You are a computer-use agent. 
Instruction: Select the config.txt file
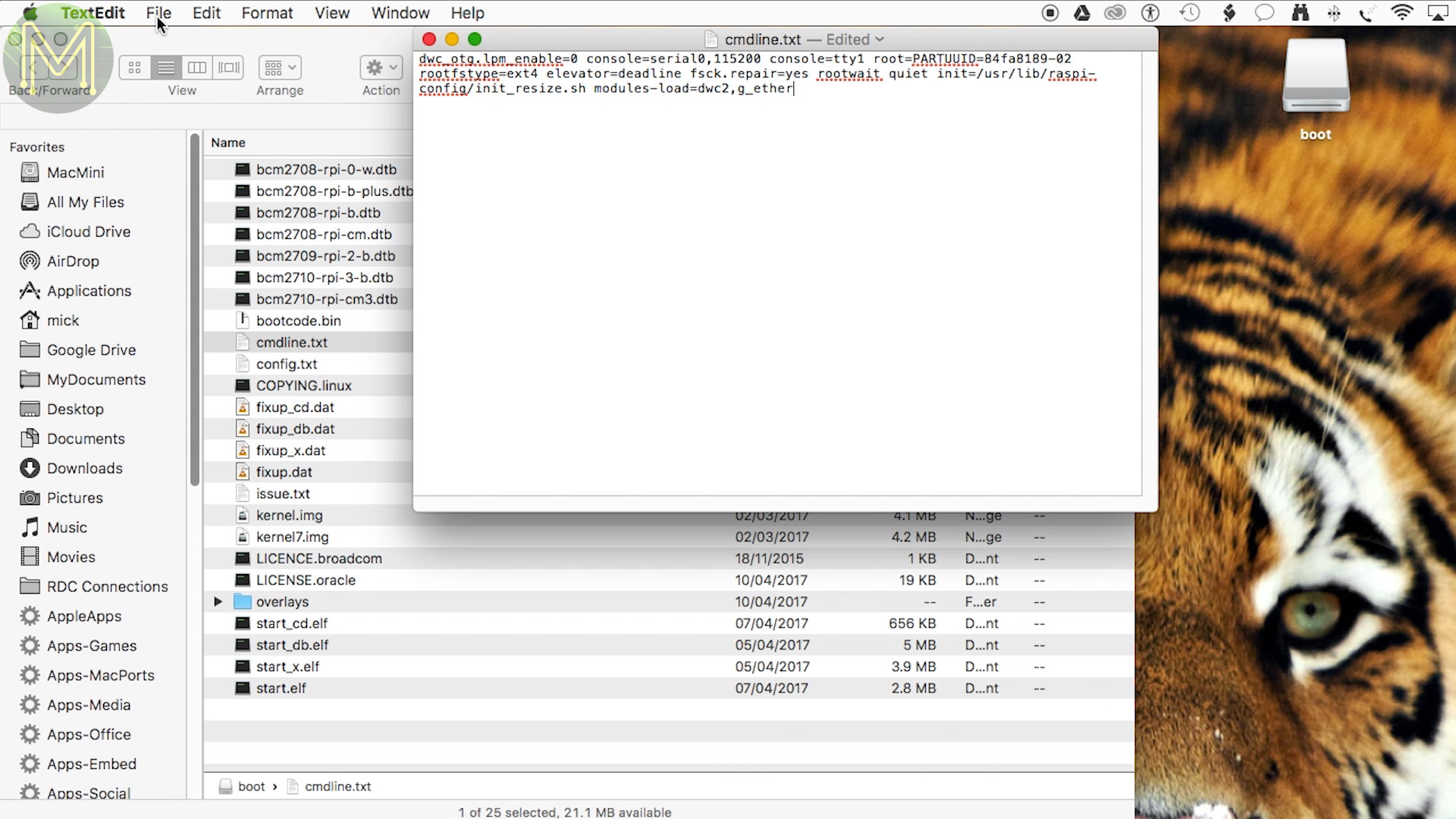(x=287, y=364)
